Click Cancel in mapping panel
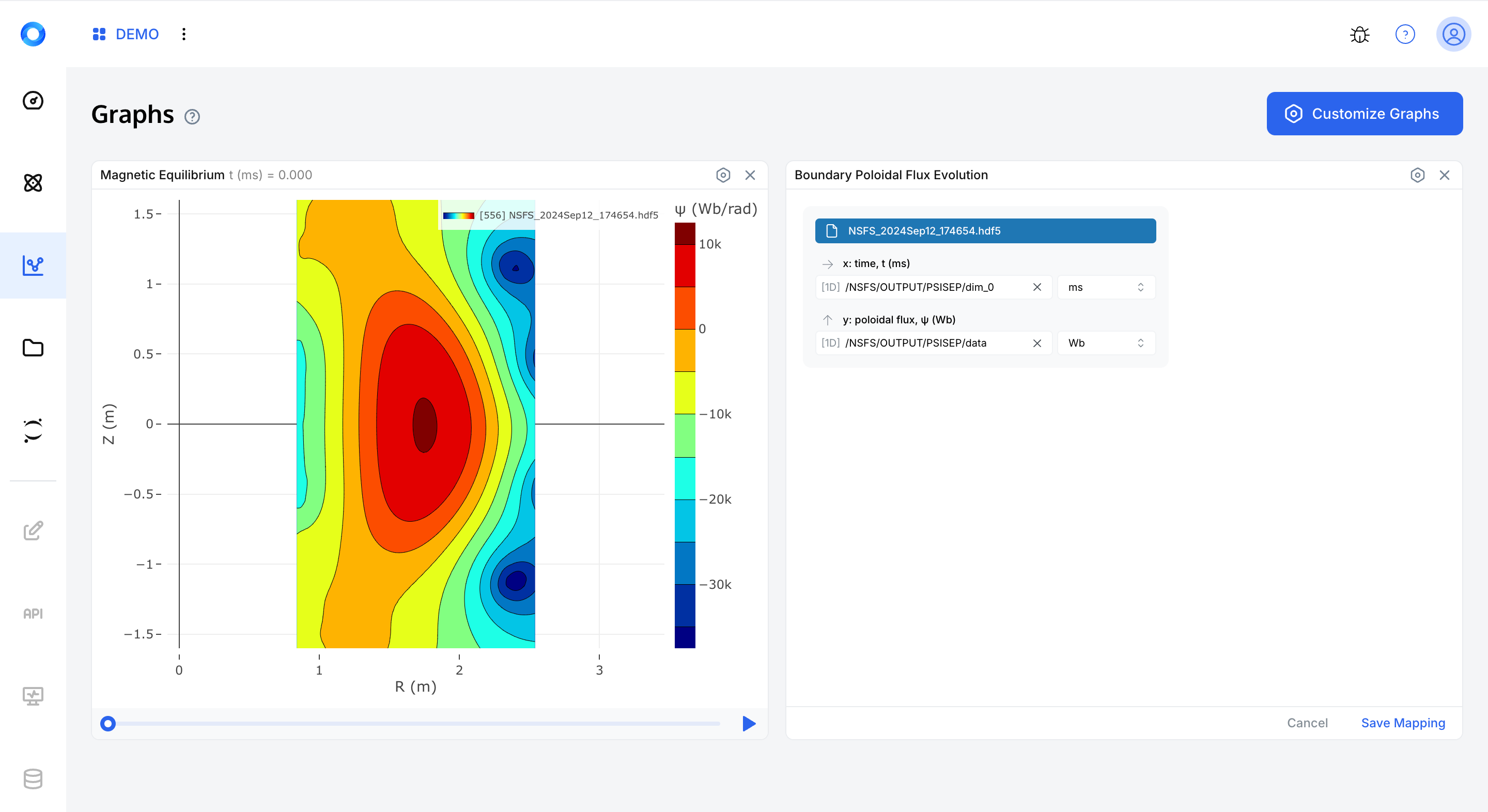 tap(1307, 723)
